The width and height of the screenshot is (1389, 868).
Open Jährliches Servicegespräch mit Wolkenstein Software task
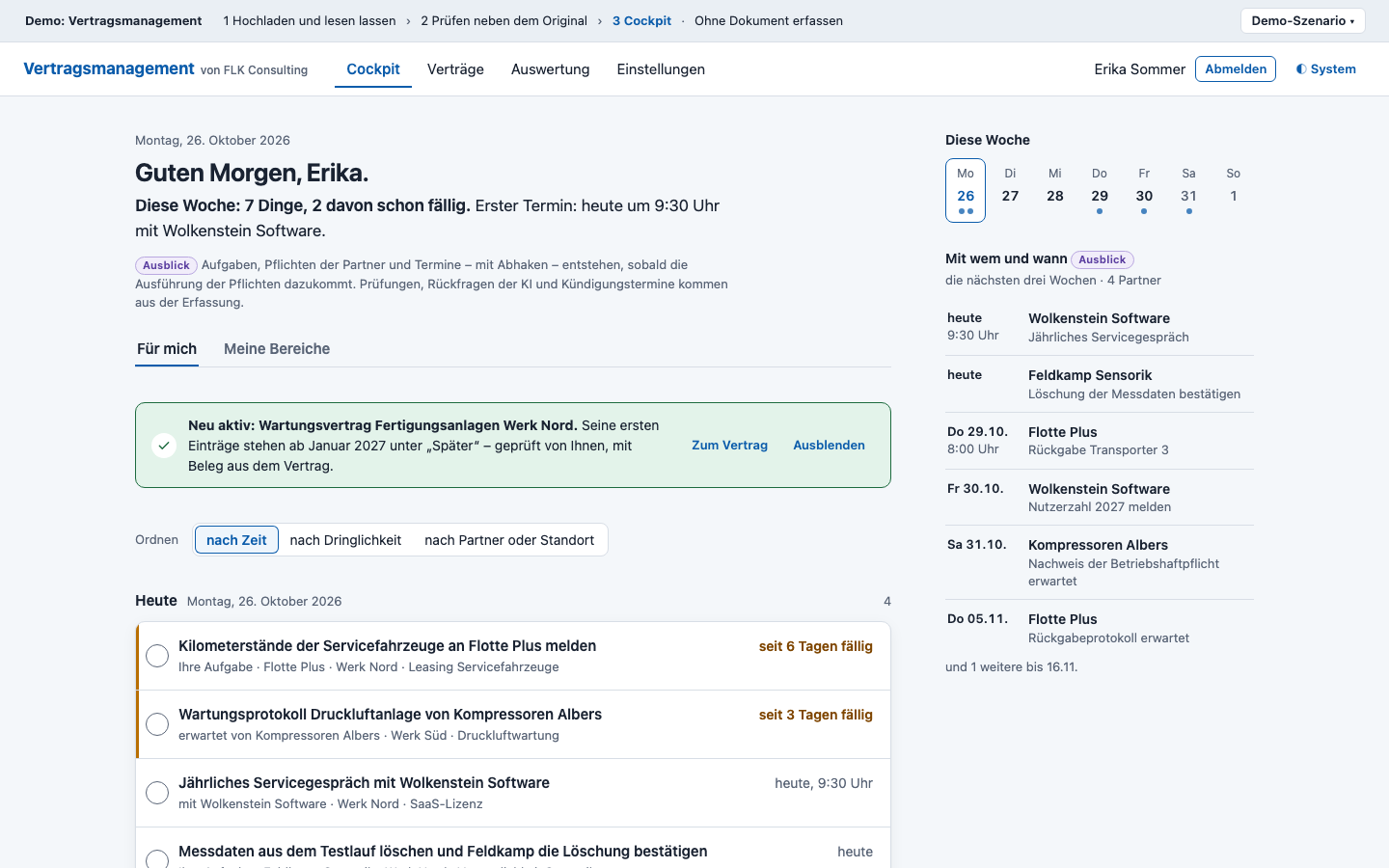pos(364,783)
